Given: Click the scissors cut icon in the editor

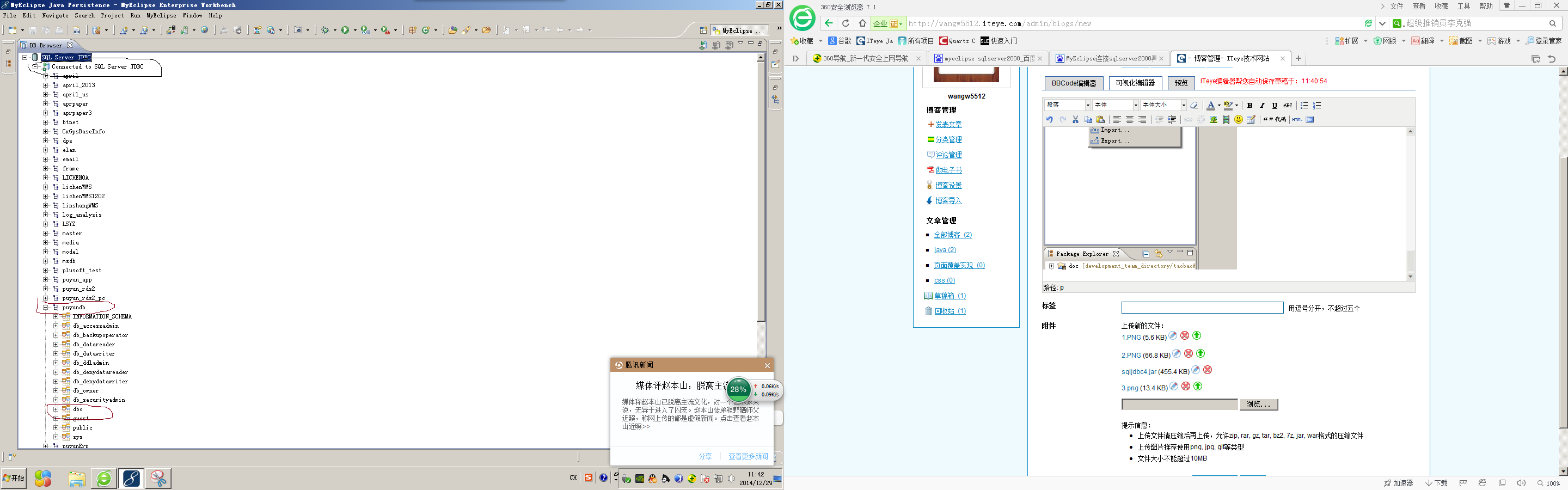Looking at the screenshot, I should (x=1076, y=119).
